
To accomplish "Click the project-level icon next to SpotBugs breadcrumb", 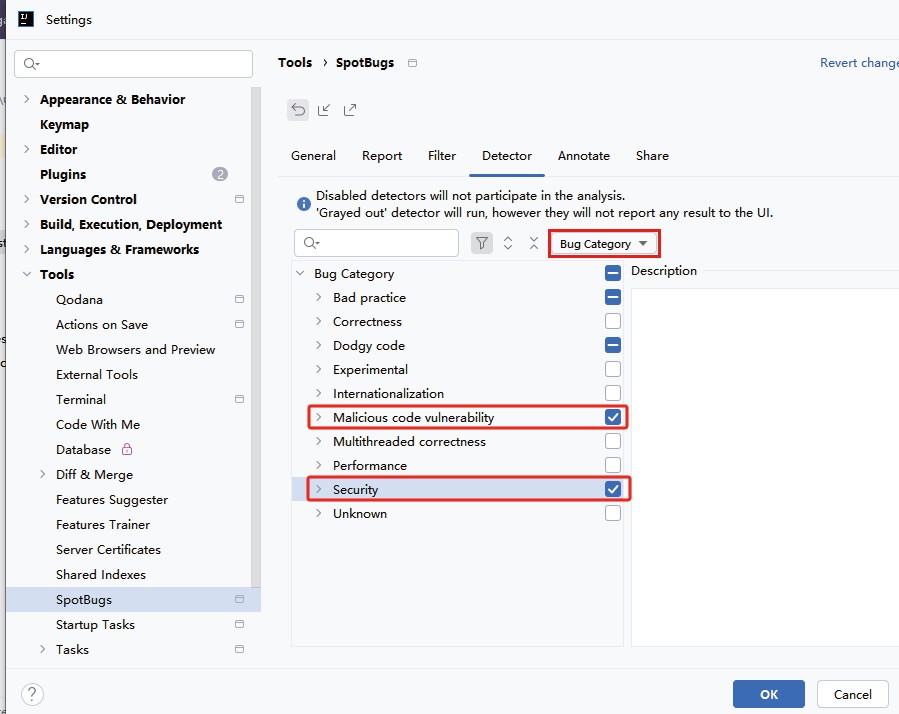I will pos(412,63).
